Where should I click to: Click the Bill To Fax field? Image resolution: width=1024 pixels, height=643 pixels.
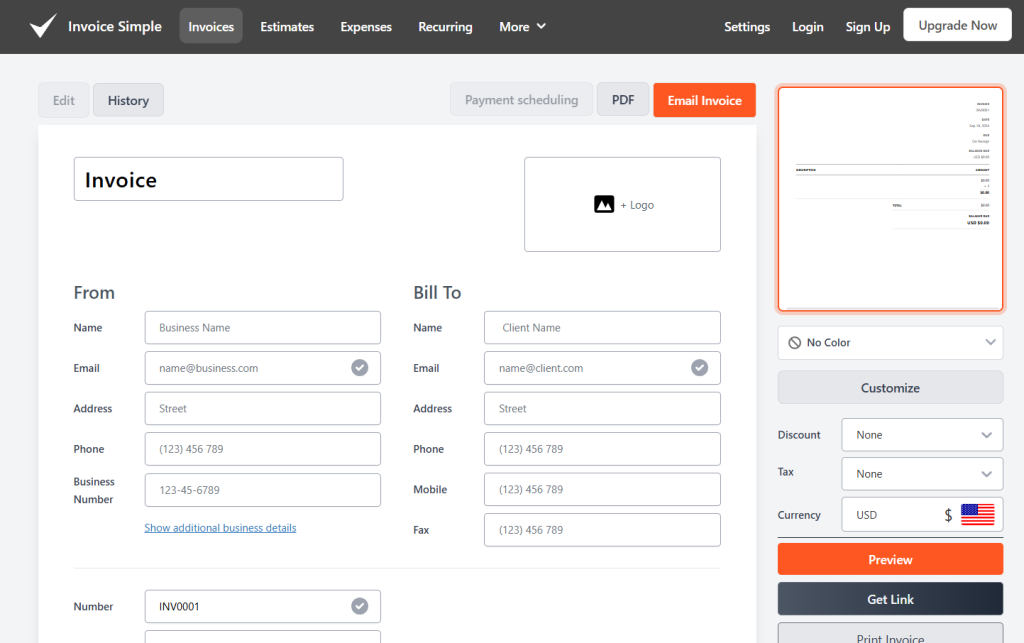(602, 530)
